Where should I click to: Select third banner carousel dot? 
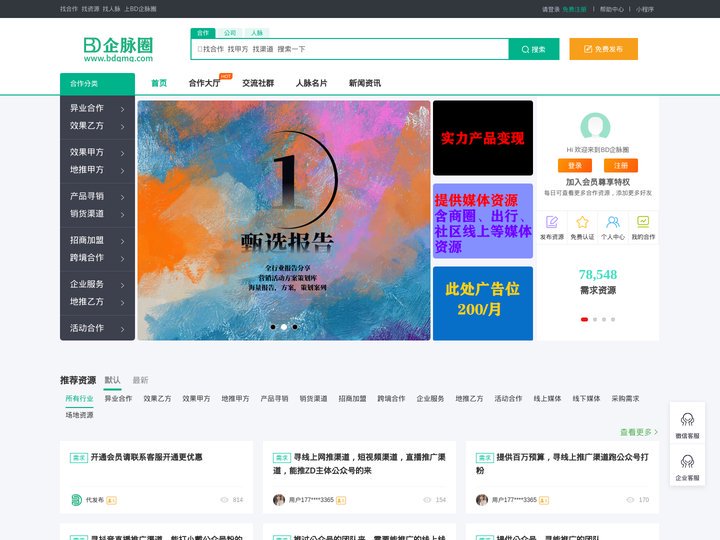coord(295,327)
